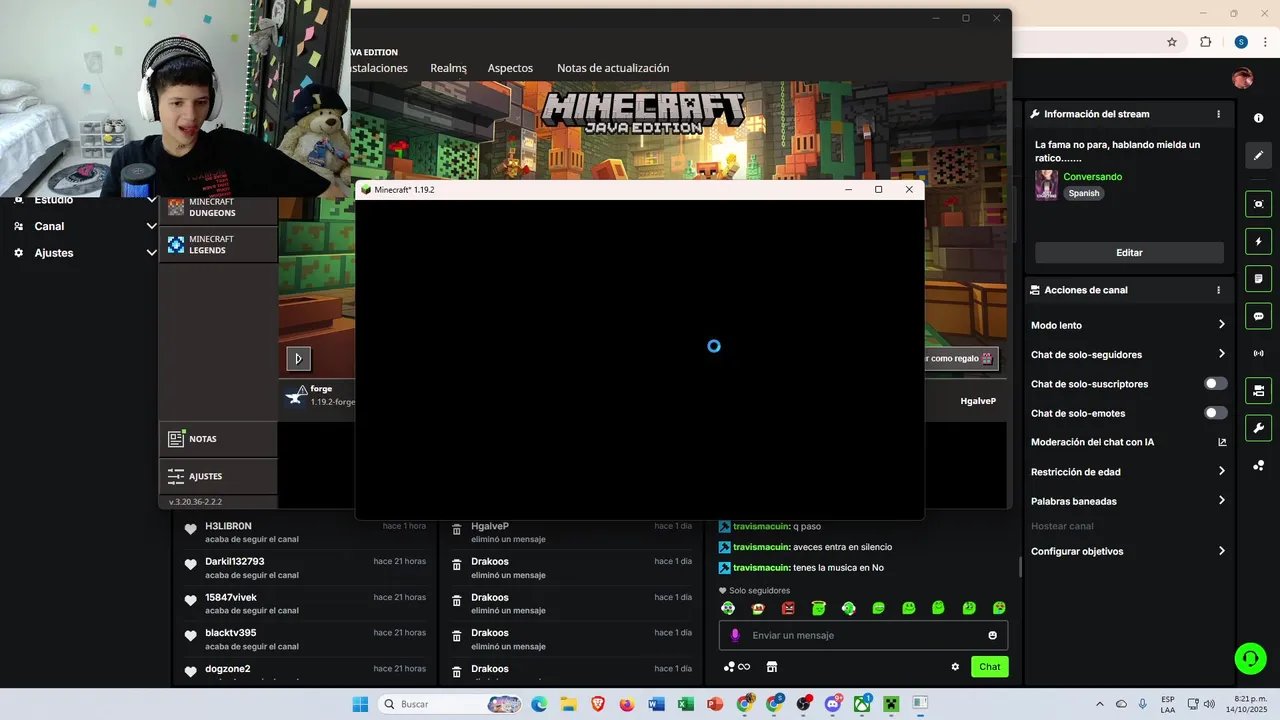Select Minecraft Legends in launcher sidebar
Screen dimensions: 1280x720
click(218, 245)
